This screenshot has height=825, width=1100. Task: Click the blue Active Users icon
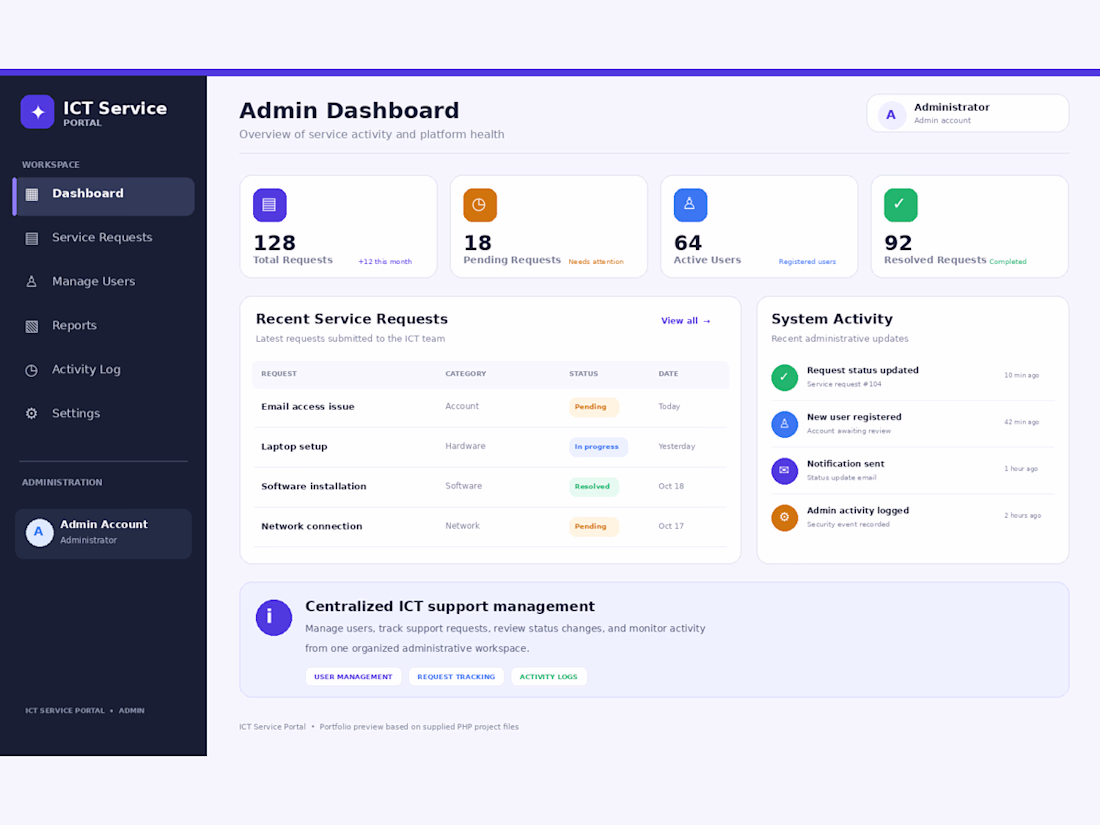point(690,205)
